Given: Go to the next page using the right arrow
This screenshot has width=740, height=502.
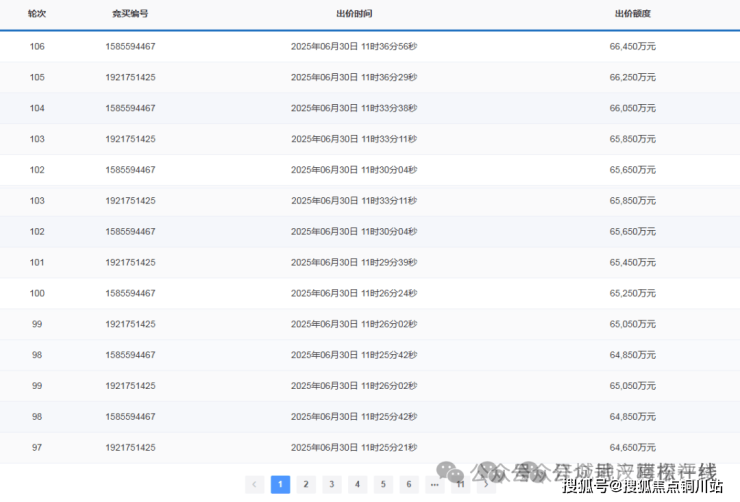Looking at the screenshot, I should pyautogui.click(x=486, y=484).
